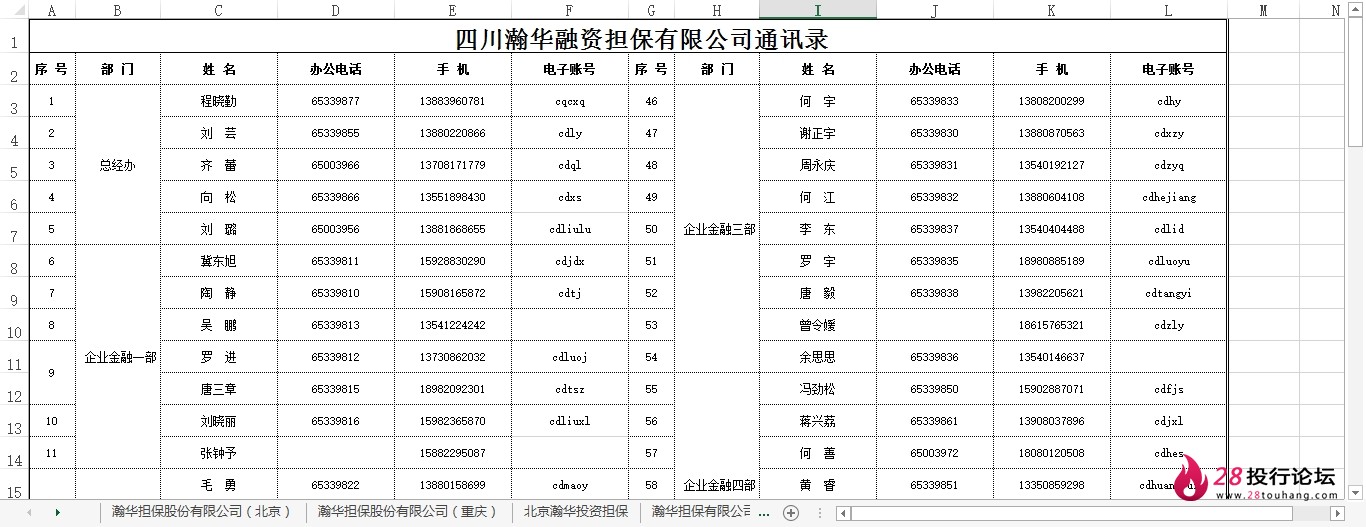
Task: Select the name cell 刘晓丽
Action: tap(219, 421)
